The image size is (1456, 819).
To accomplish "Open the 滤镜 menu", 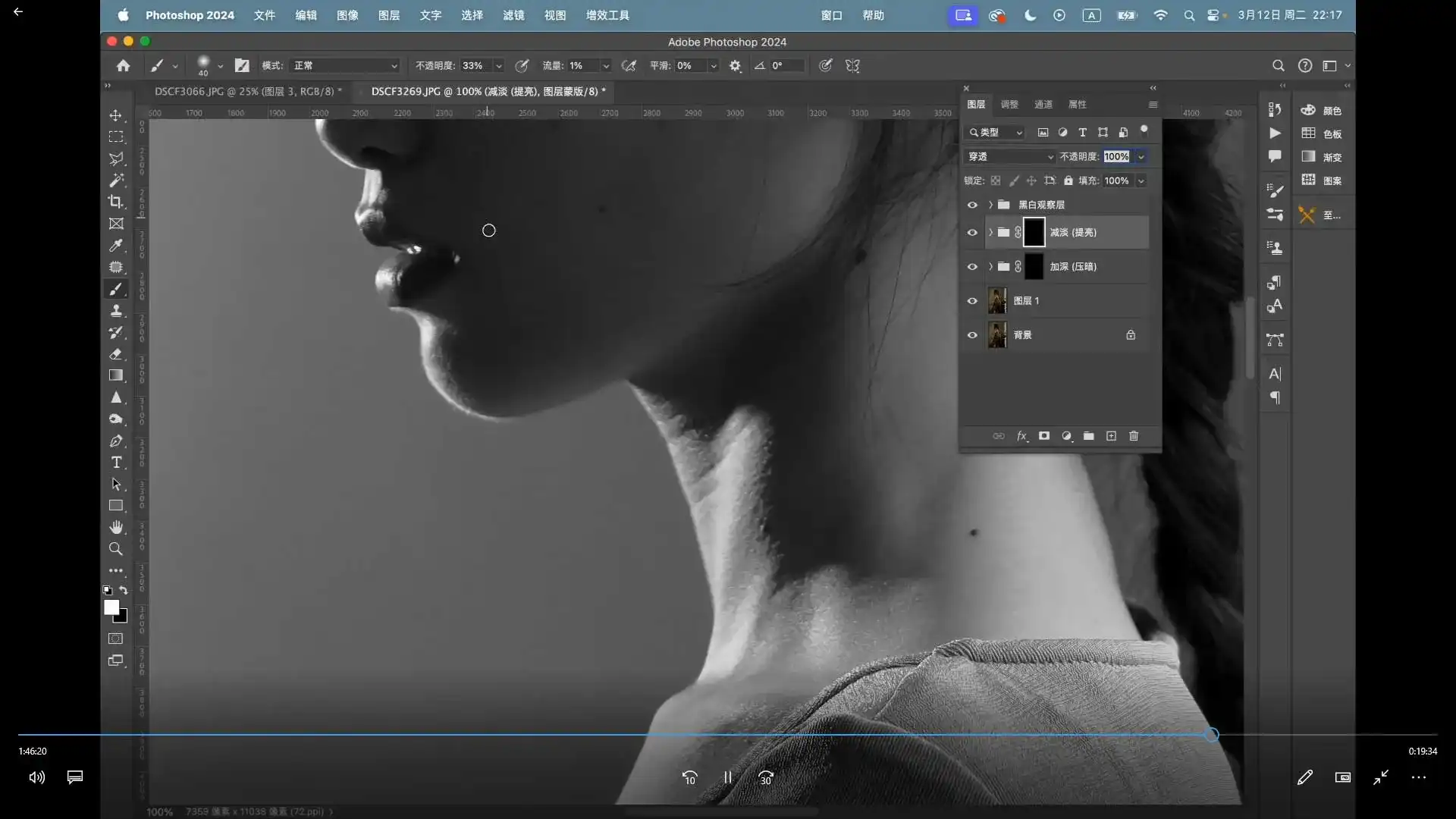I will (513, 15).
